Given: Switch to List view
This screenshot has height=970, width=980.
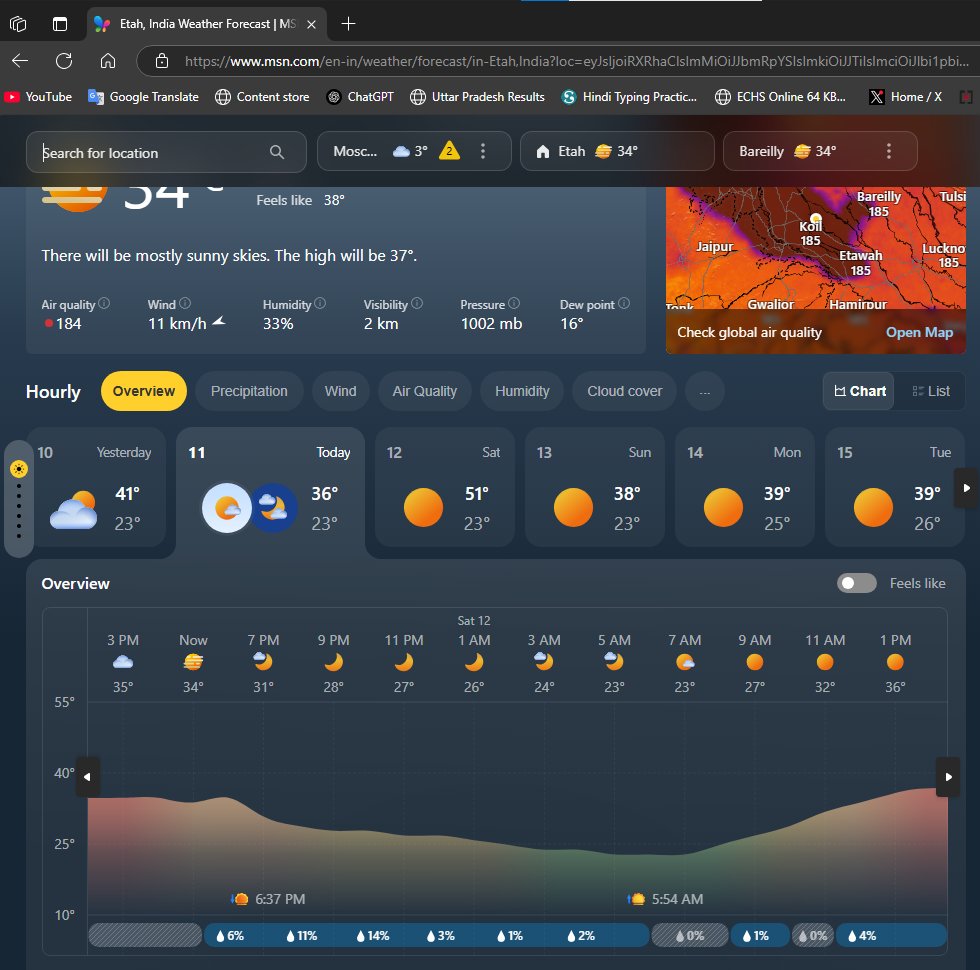Looking at the screenshot, I should pos(929,391).
